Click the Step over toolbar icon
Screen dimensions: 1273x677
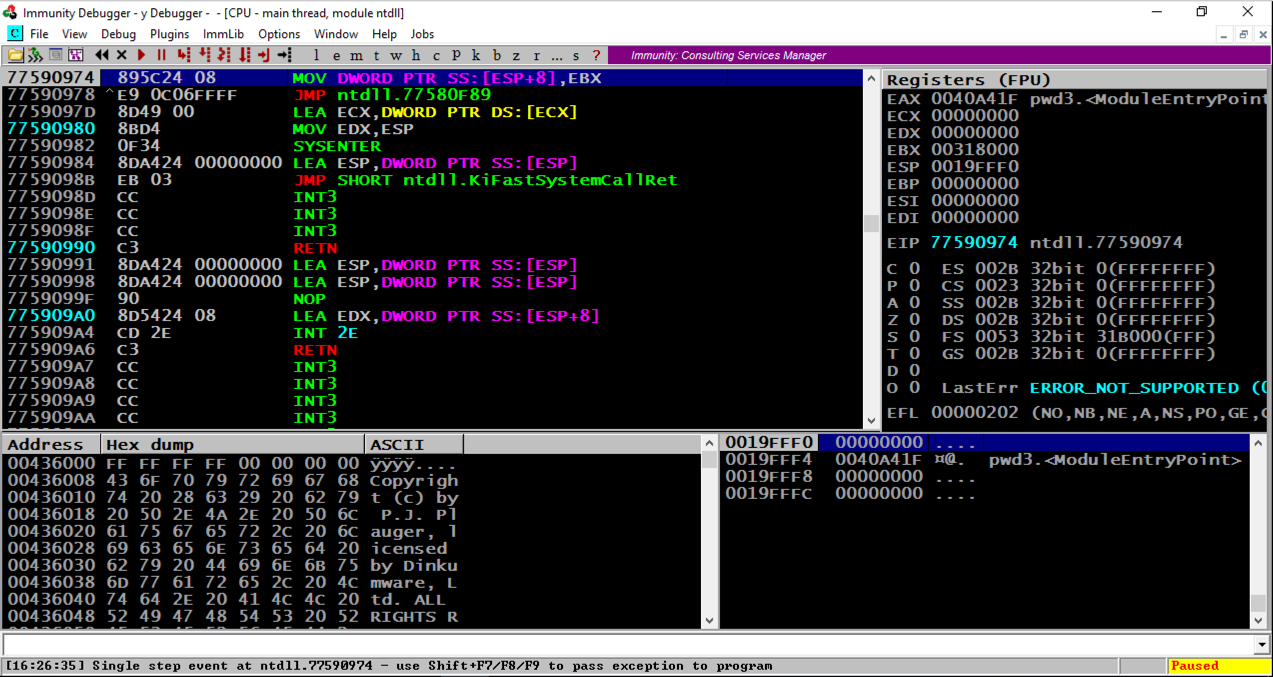[203, 55]
